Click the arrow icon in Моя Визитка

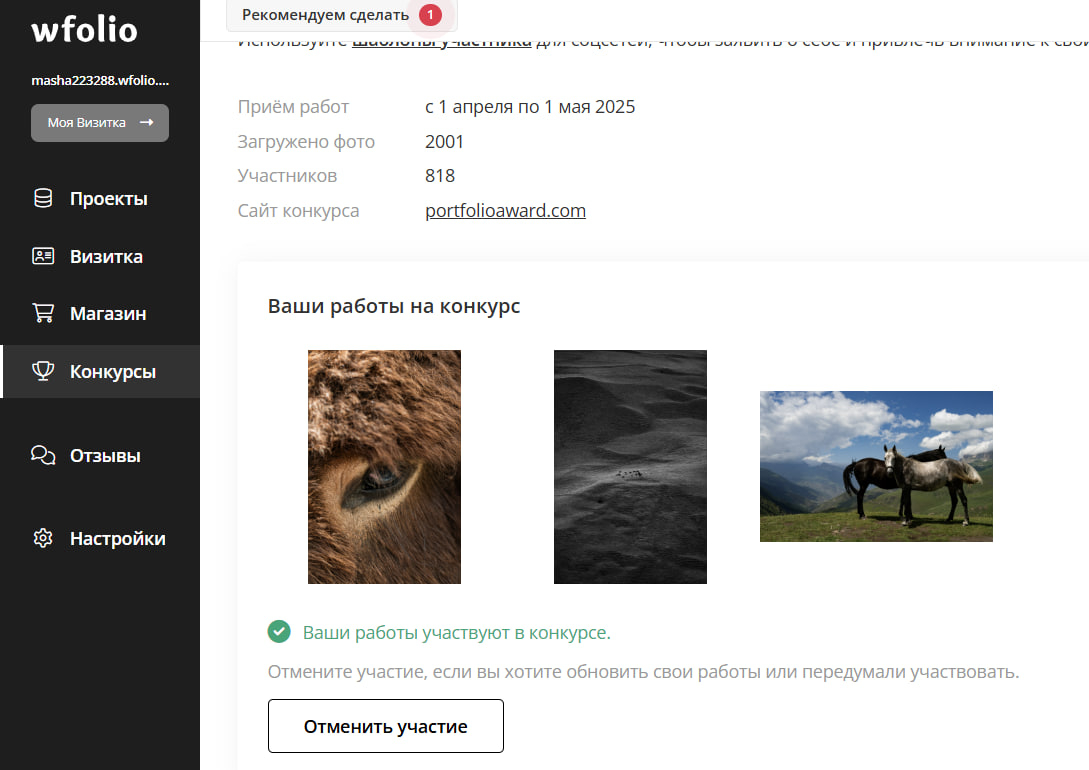tap(147, 122)
